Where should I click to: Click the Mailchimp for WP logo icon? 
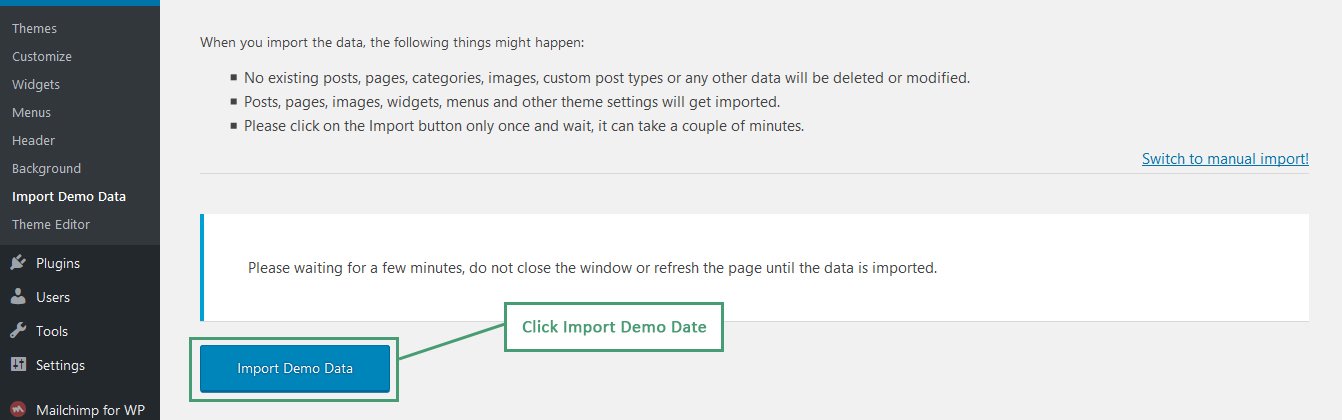(x=18, y=409)
